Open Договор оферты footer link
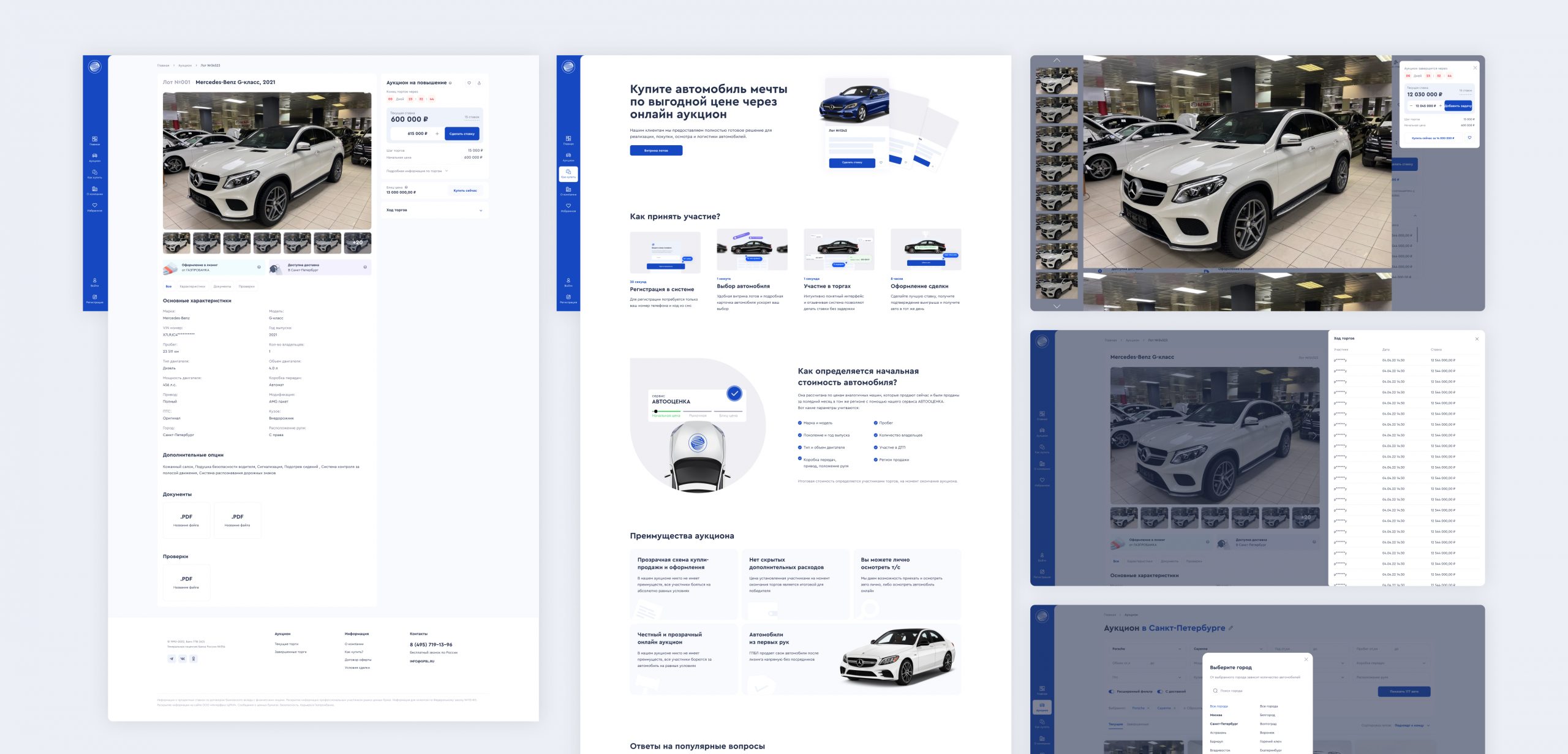The height and width of the screenshot is (754, 1568). click(x=358, y=660)
